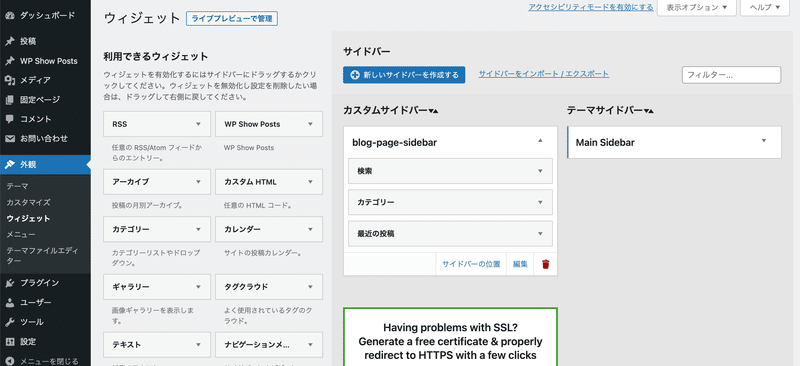Image resolution: width=800 pixels, height=366 pixels.
Task: Click the WP Show Posts pin icon
Action: pyautogui.click(x=10, y=61)
